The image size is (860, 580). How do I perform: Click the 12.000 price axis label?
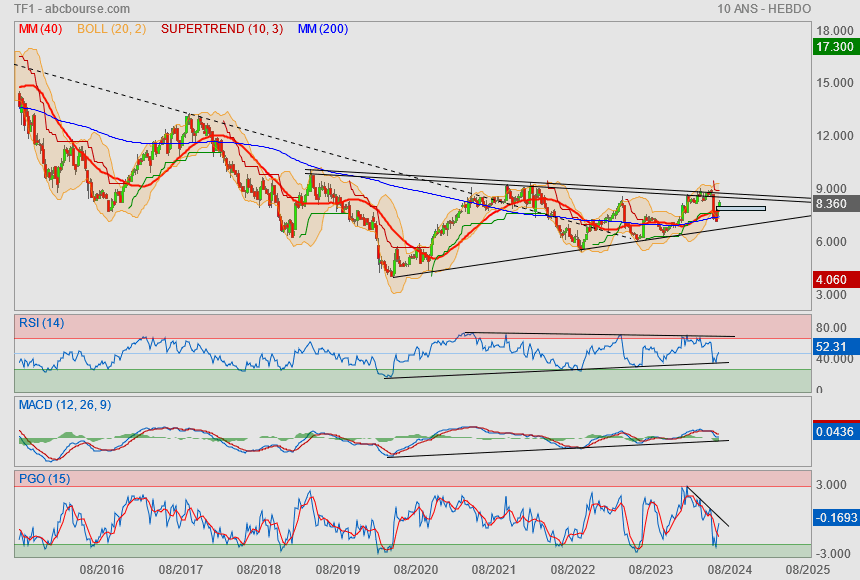(835, 136)
